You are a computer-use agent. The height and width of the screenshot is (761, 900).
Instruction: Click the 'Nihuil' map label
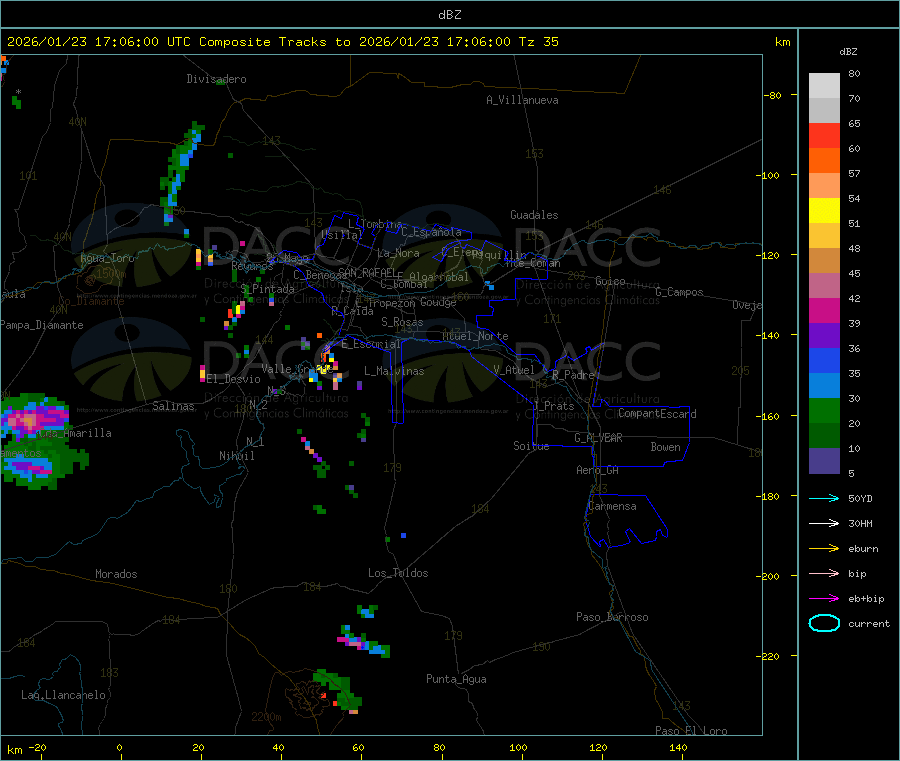tap(236, 456)
